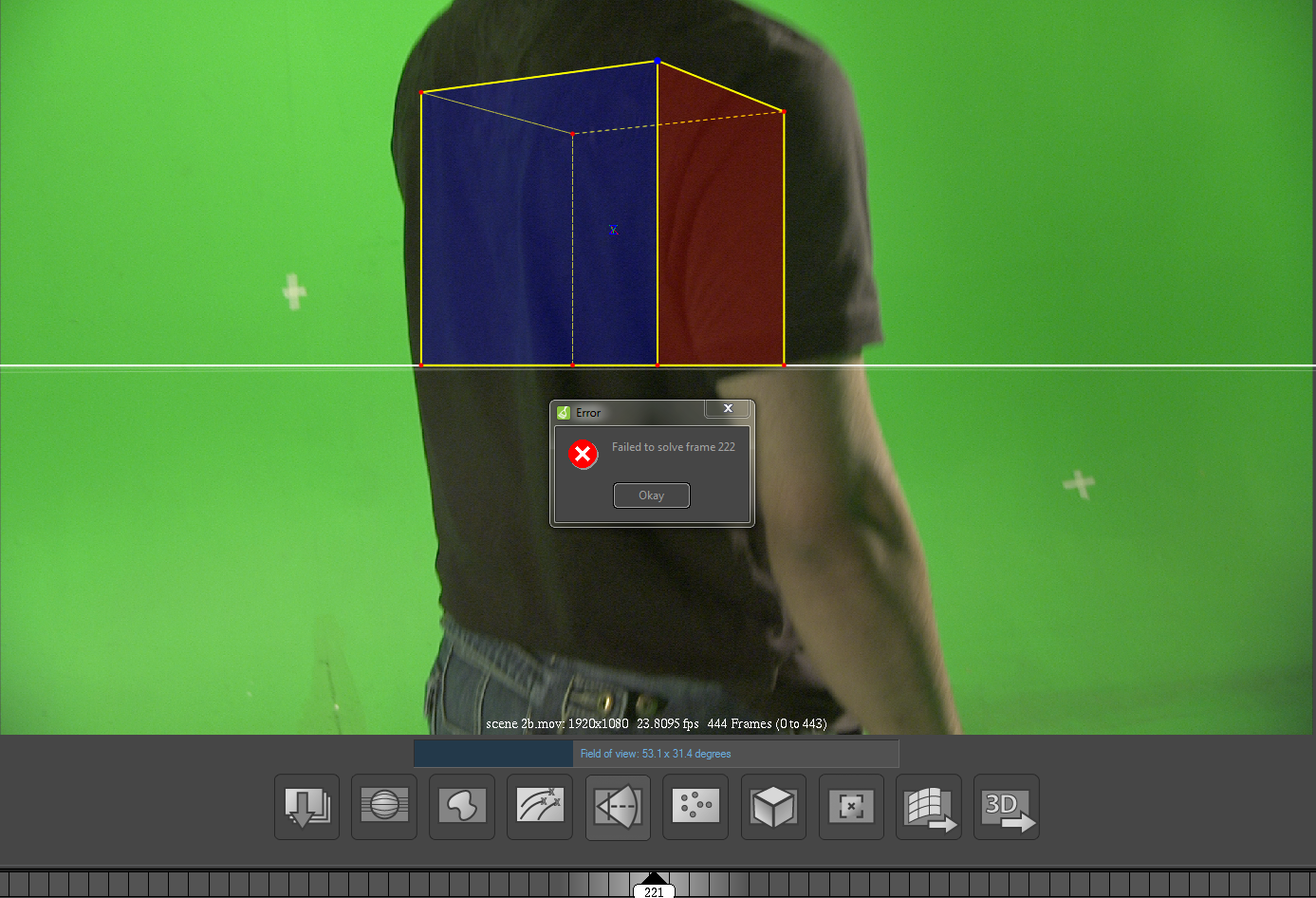Click the "Field of view: 53.1 x 31.4 degrees" text

coord(656,754)
